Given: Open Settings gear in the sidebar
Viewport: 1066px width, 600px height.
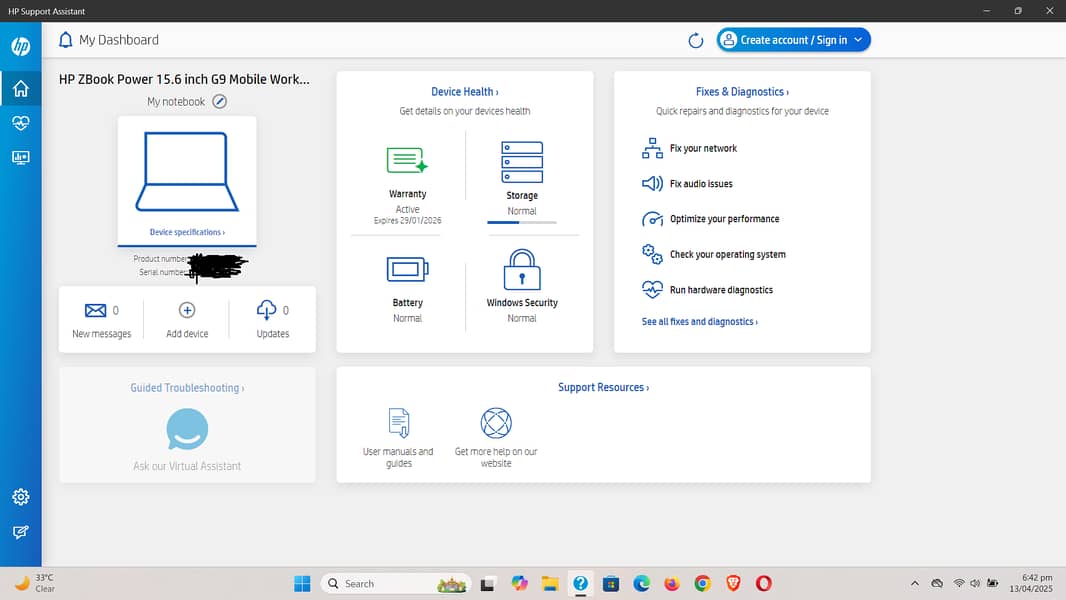Looking at the screenshot, I should [x=20, y=497].
